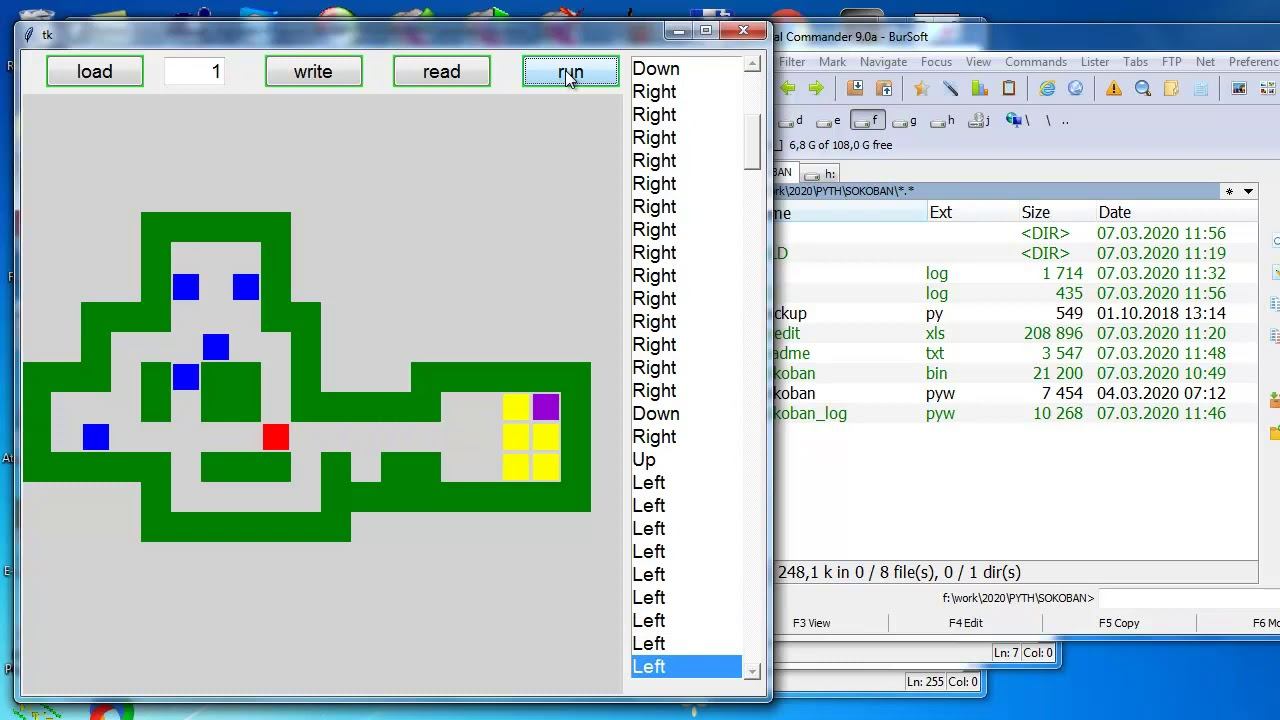Open the Commands menu in Total Commander

[1036, 62]
